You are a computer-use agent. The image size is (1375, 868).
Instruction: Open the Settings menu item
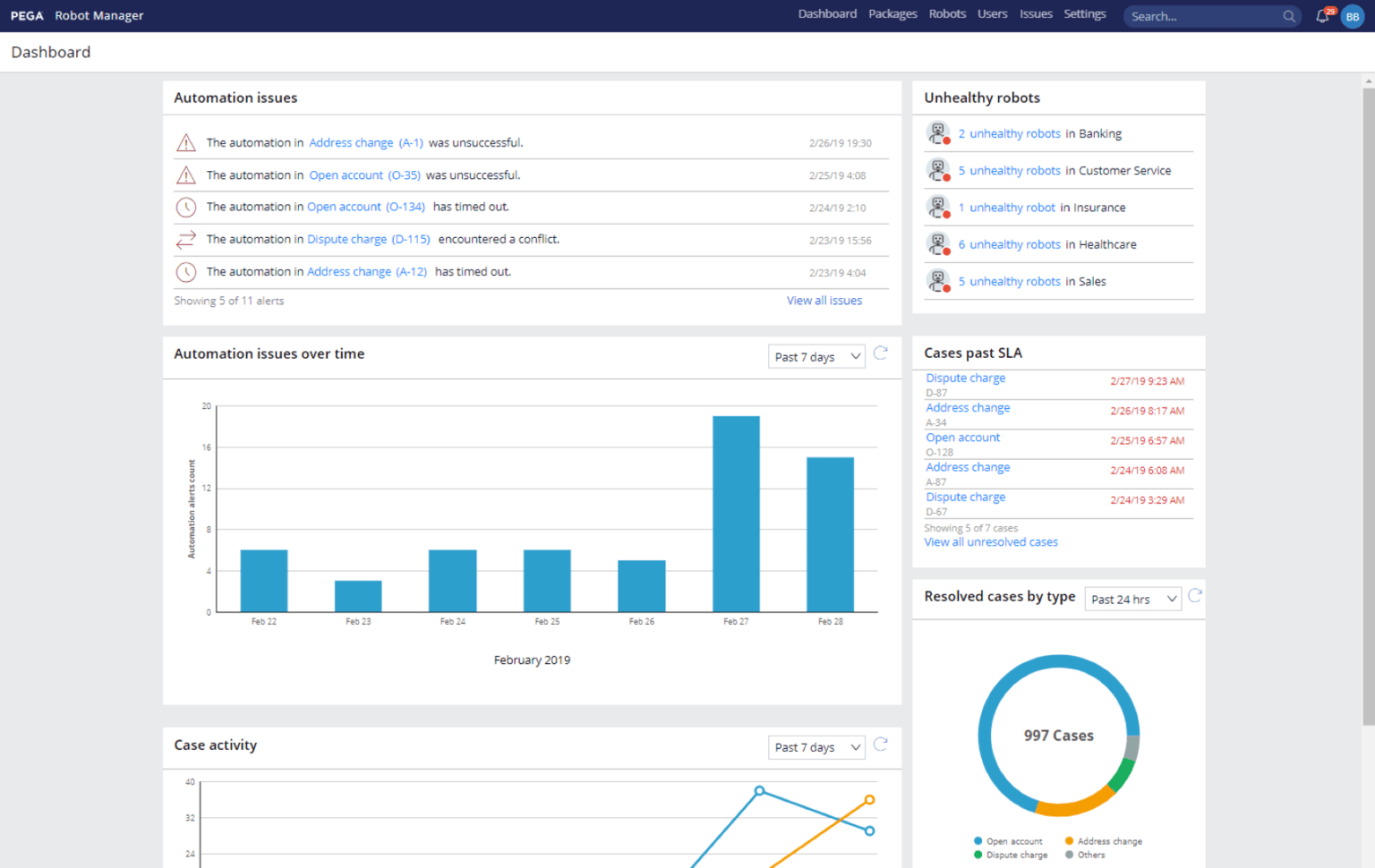pyautogui.click(x=1084, y=14)
